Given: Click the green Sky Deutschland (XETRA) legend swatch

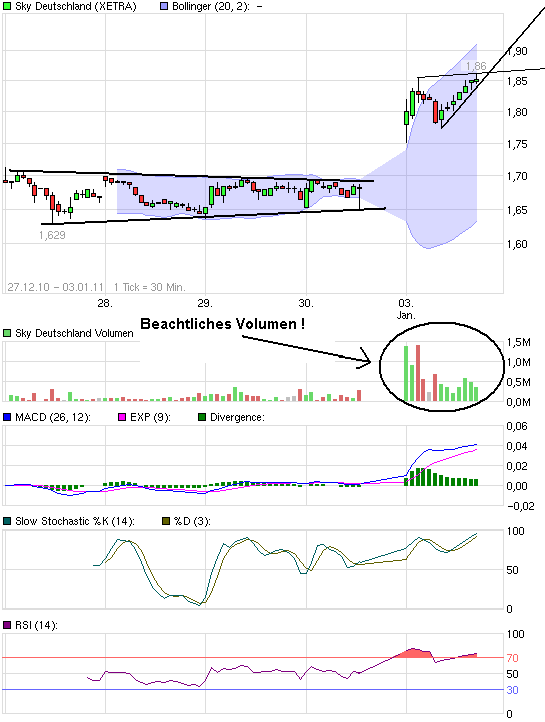Looking at the screenshot, I should coord(7,7).
